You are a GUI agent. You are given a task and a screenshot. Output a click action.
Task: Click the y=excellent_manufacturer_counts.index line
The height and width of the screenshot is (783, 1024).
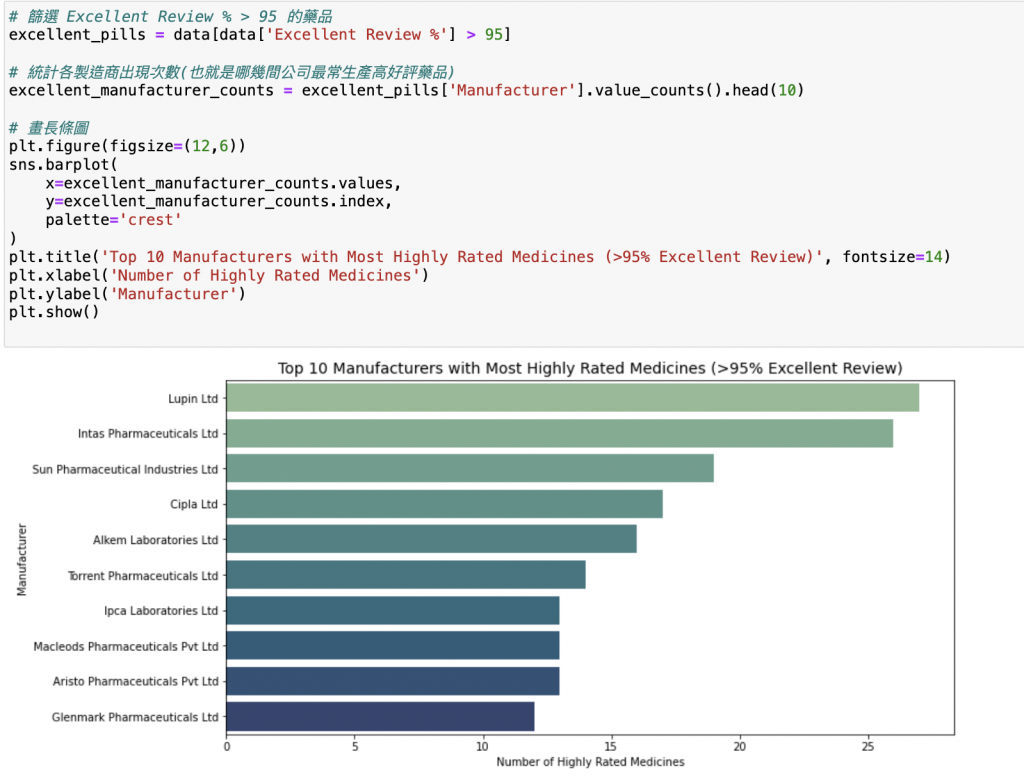coord(218,201)
